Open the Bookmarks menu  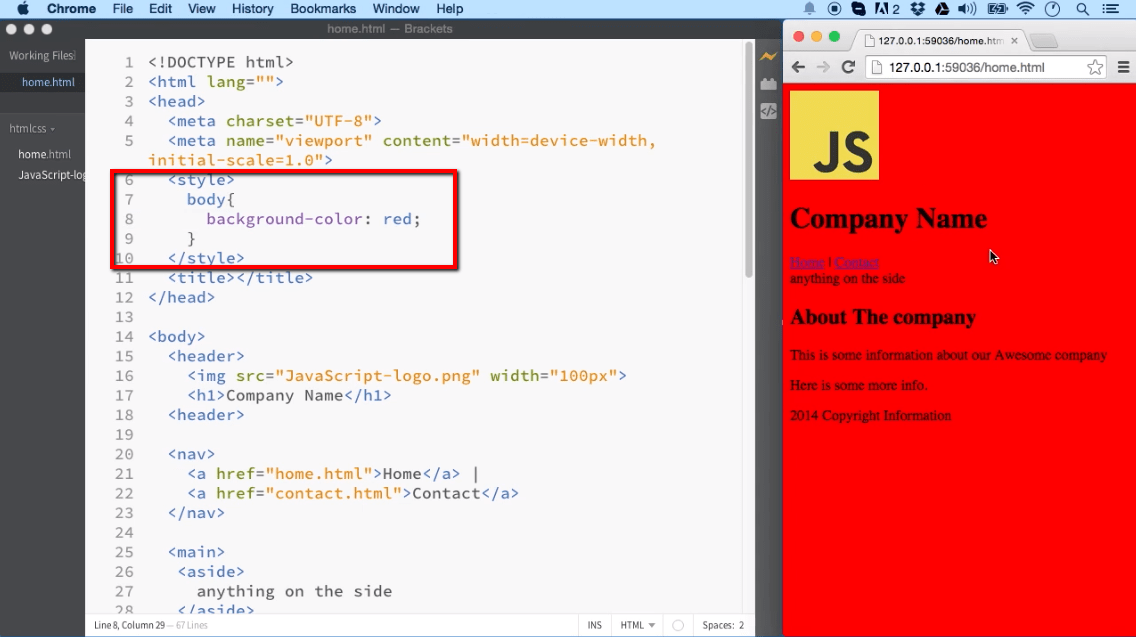(323, 9)
